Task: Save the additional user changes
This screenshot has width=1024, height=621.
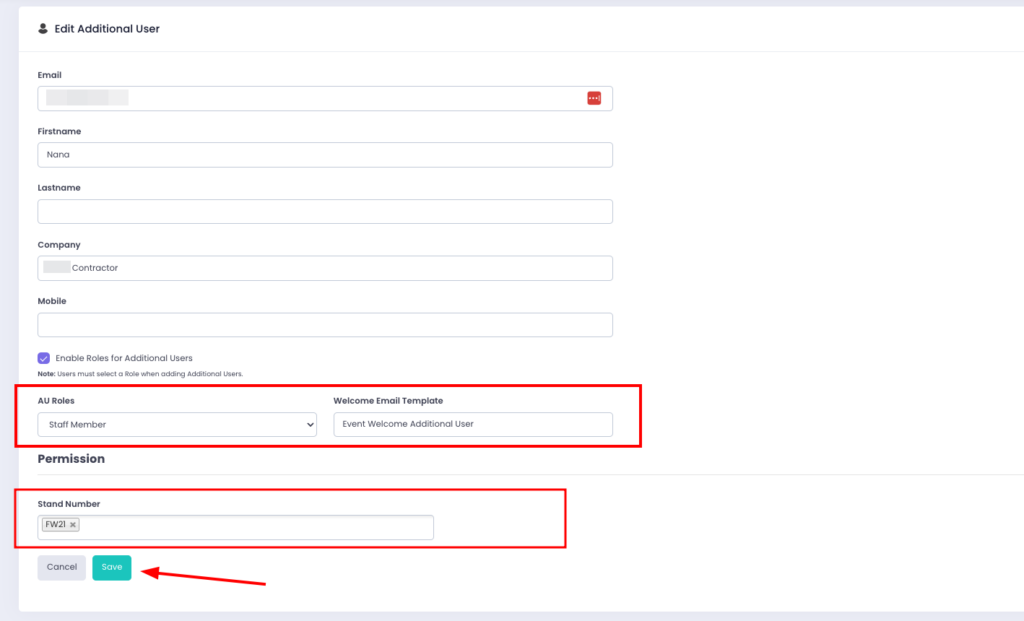Action: 112,567
